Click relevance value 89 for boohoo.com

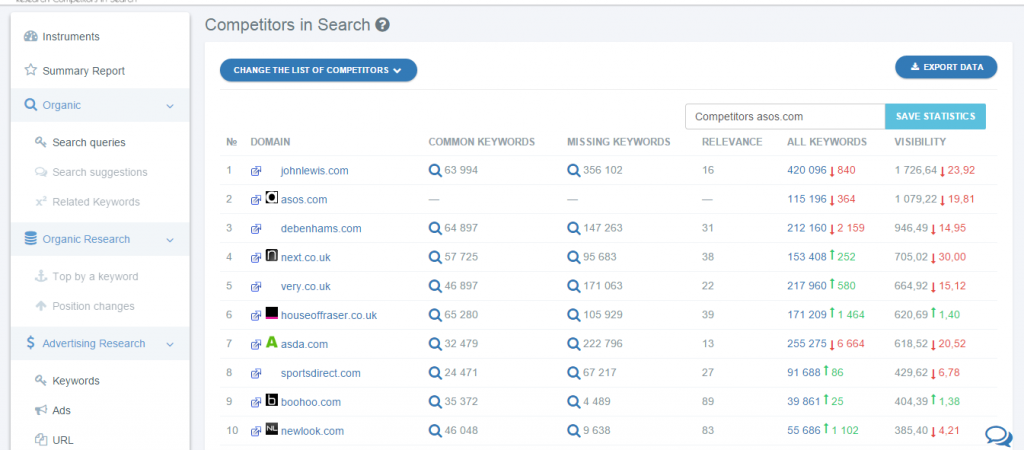pyautogui.click(x=708, y=402)
